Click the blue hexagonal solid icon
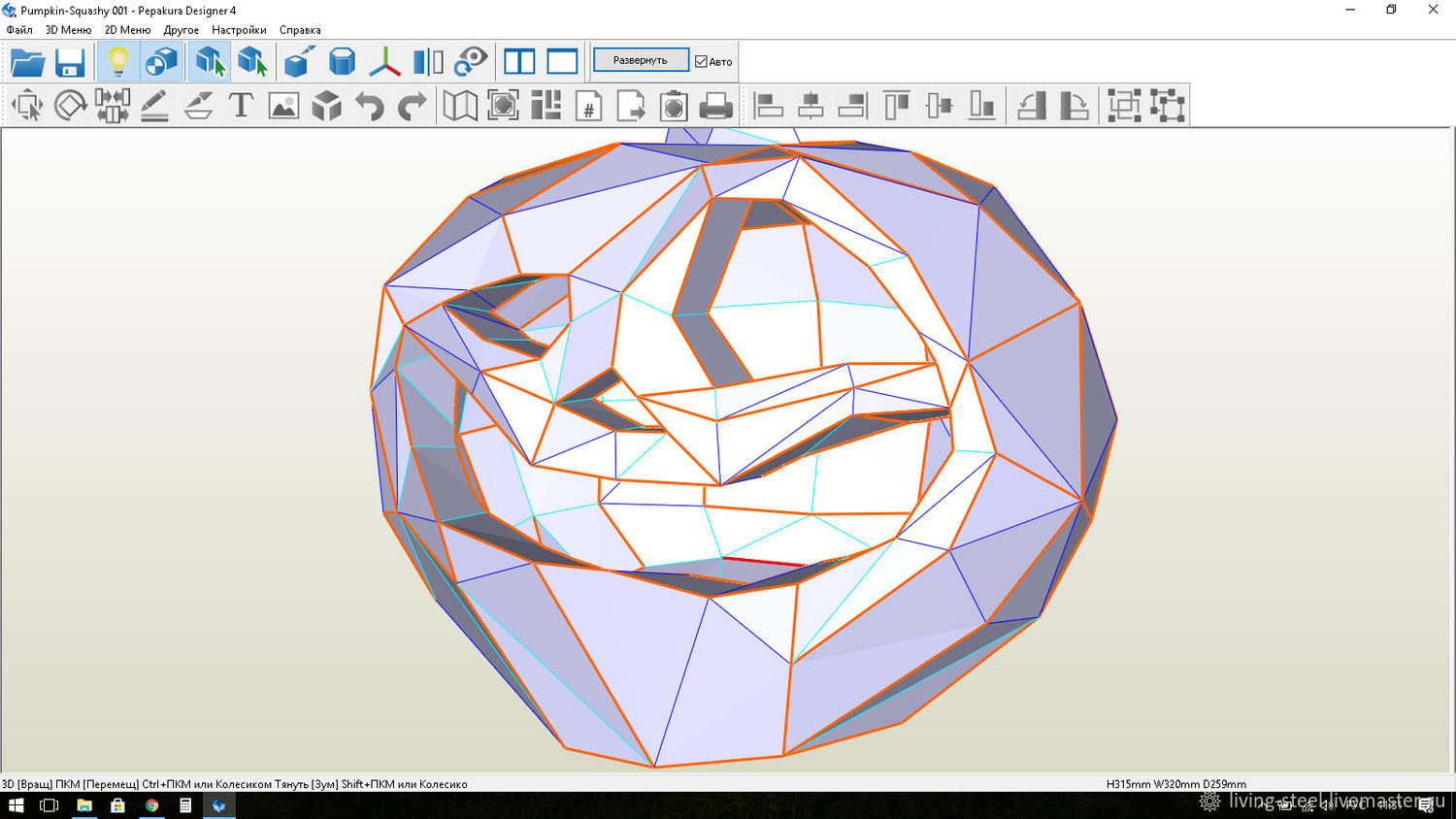Screen dimensions: 1456x819 click(342, 62)
